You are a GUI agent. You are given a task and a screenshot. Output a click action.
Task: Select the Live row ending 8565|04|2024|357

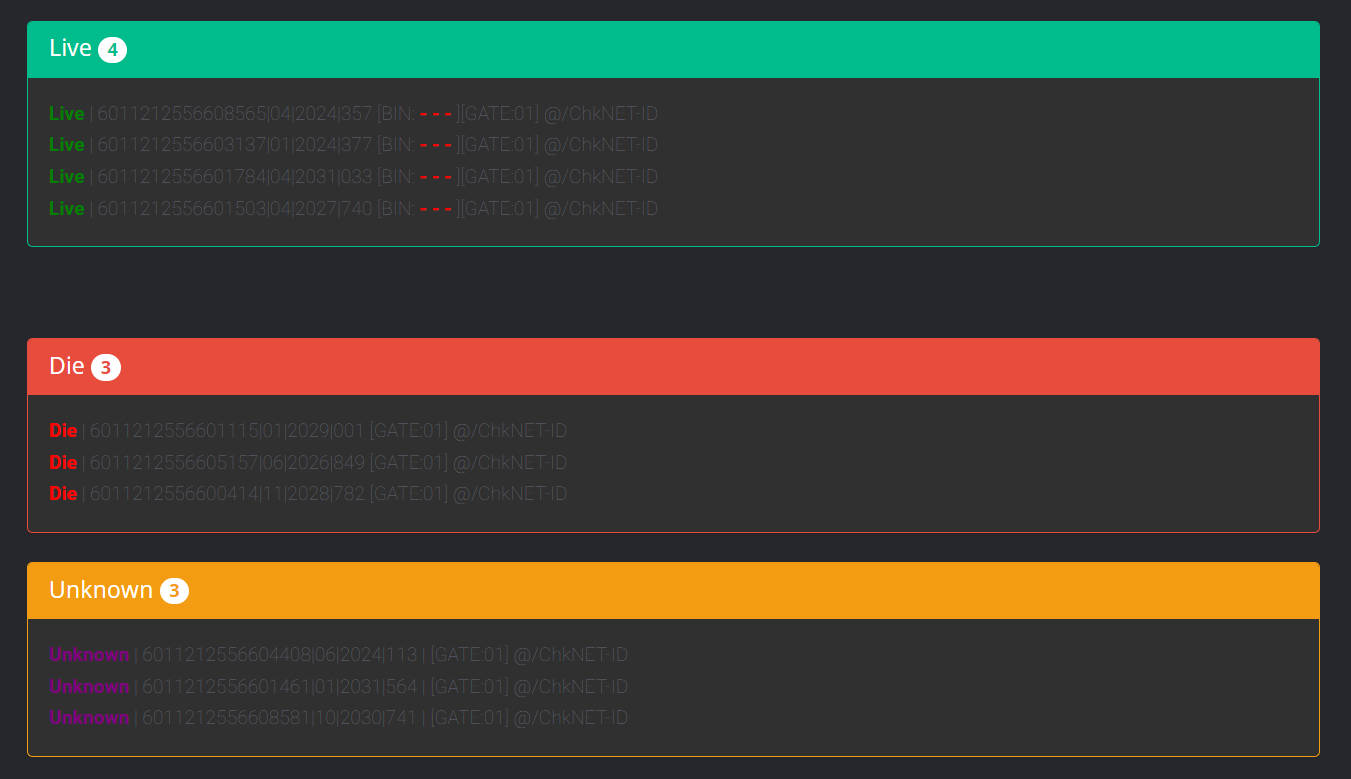pos(354,114)
